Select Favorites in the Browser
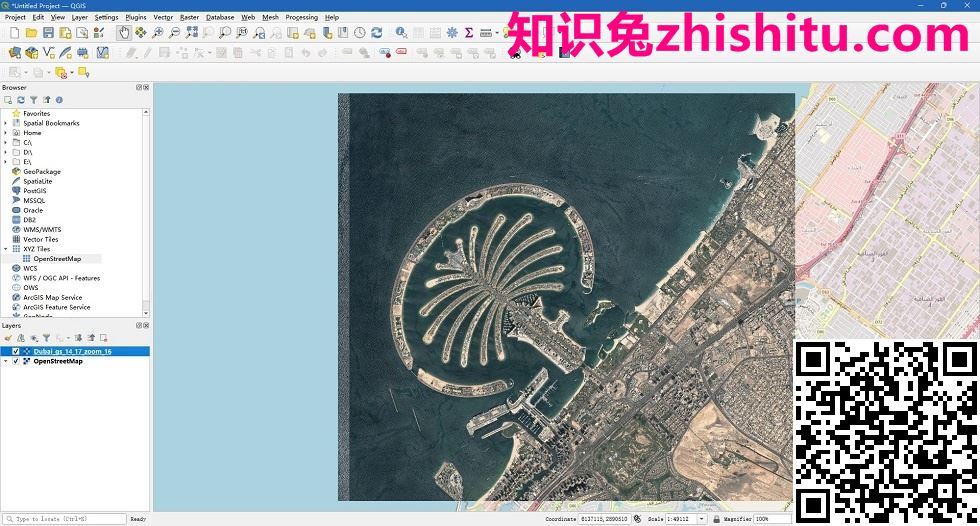This screenshot has height=526, width=980. point(36,114)
